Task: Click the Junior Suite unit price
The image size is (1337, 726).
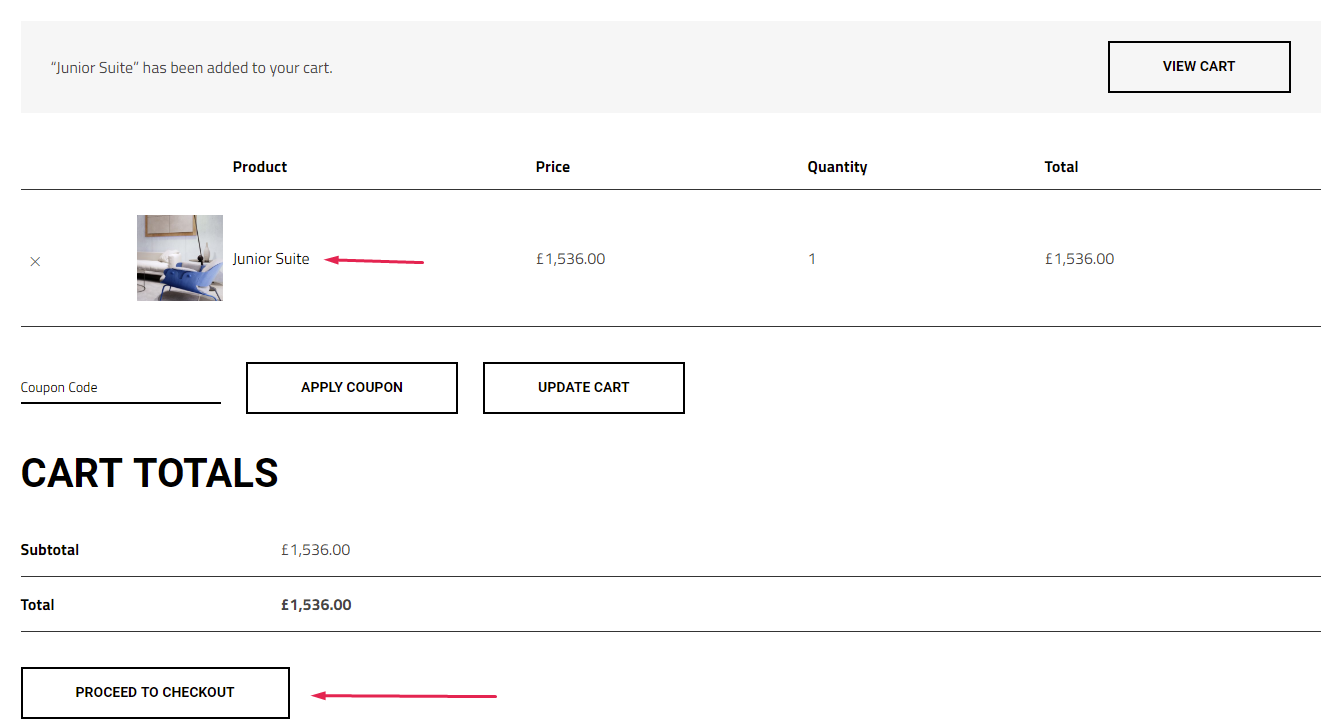Action: [570, 259]
